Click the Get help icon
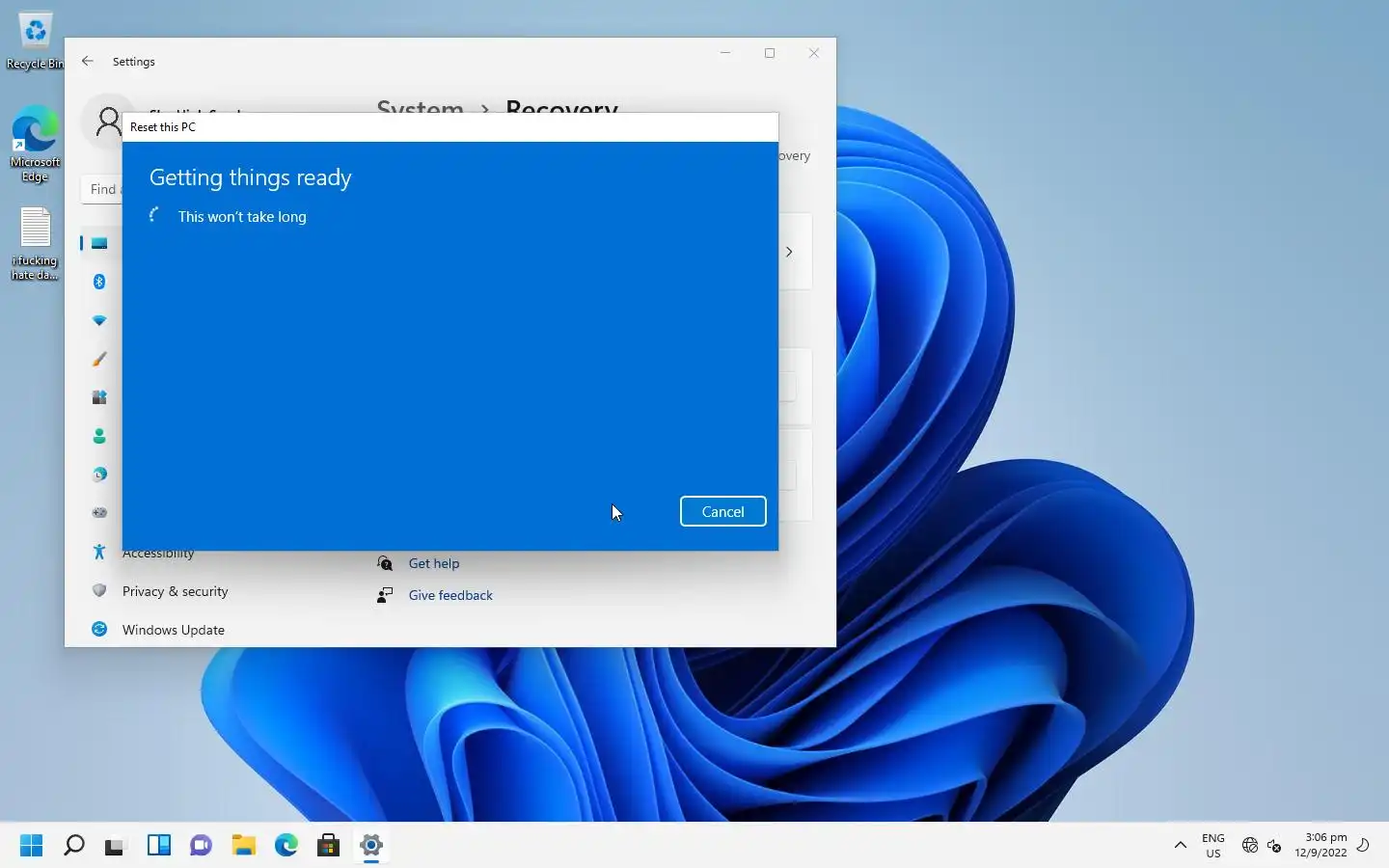 coord(385,563)
